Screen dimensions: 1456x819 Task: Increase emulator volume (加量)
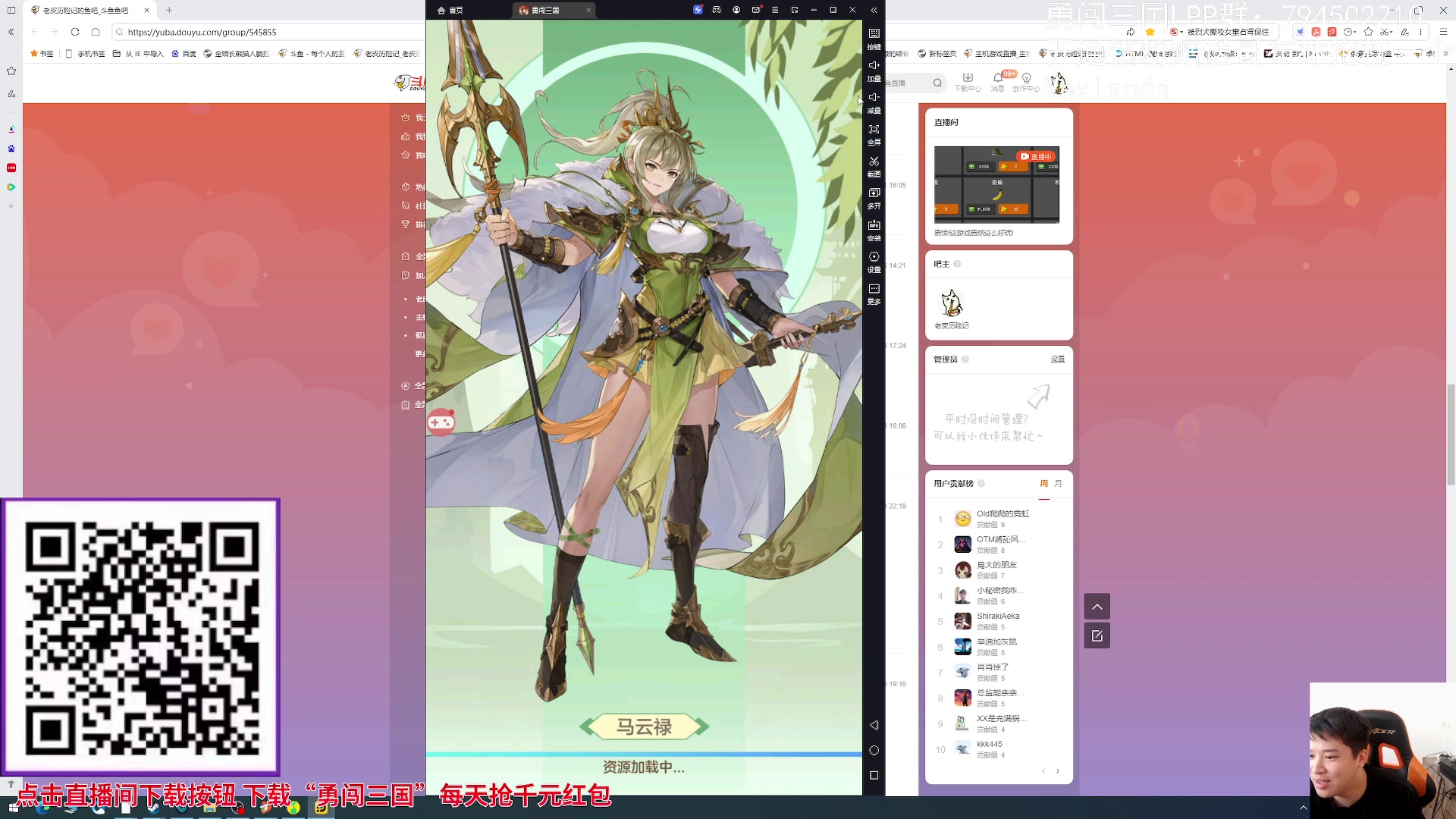point(874,71)
